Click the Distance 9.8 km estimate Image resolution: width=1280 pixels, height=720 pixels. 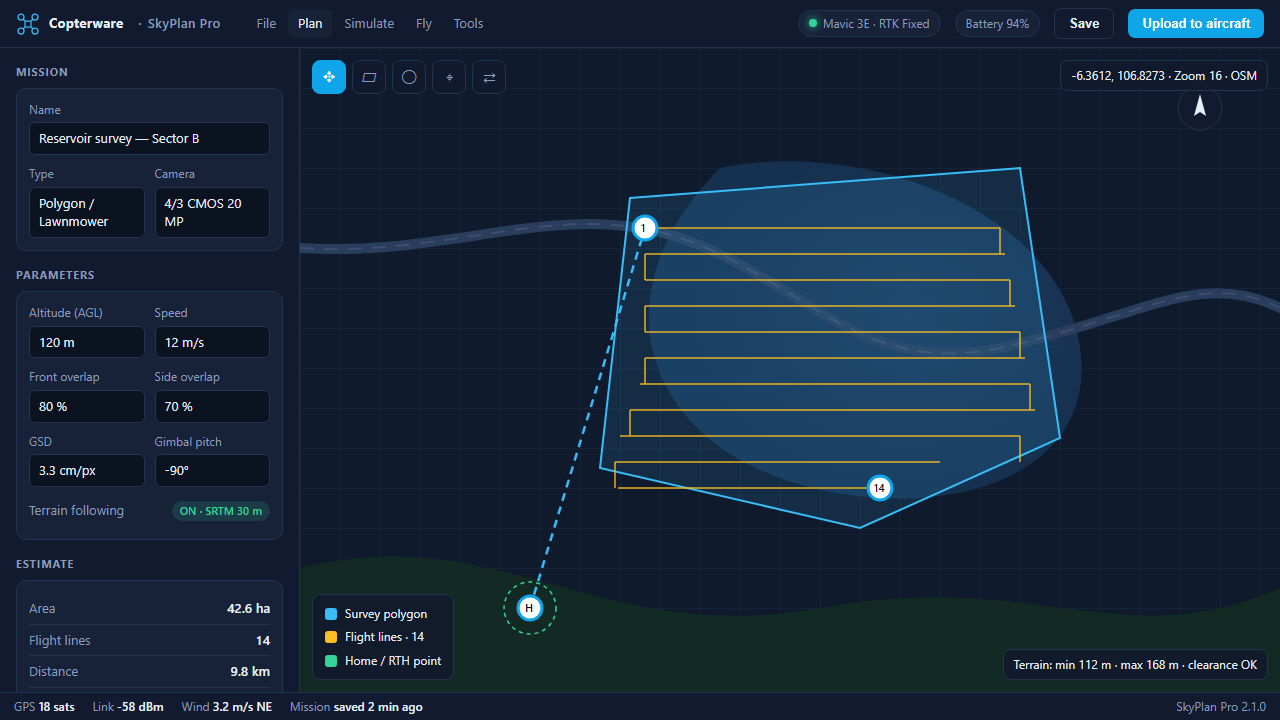[149, 672]
